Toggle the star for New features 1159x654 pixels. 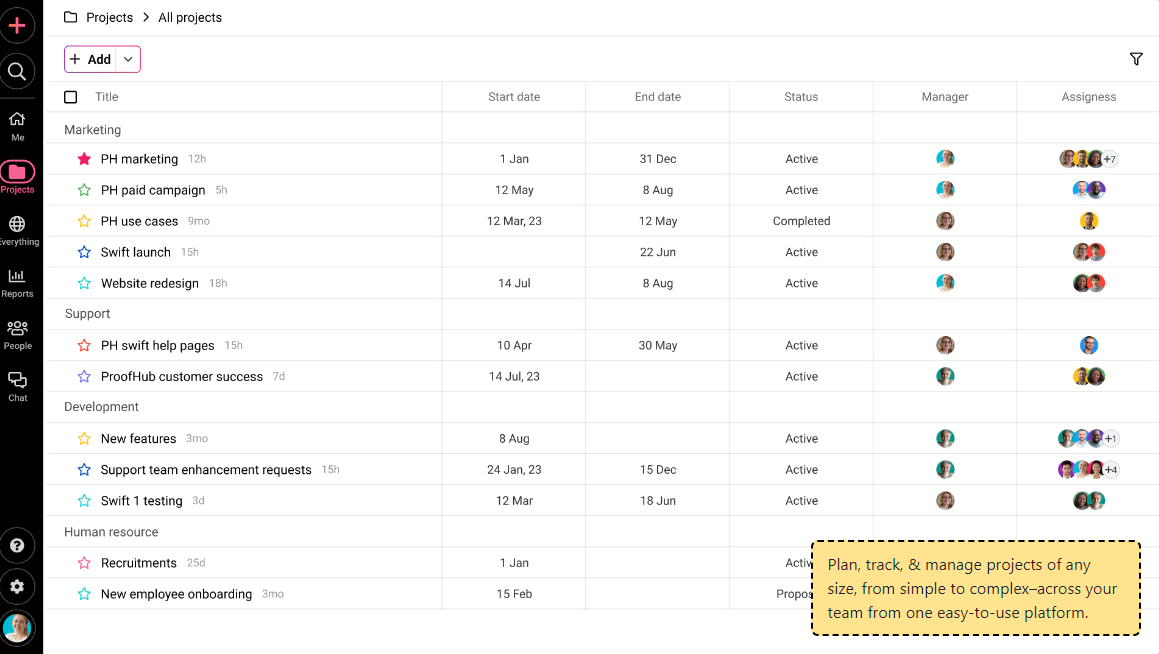pyautogui.click(x=84, y=439)
